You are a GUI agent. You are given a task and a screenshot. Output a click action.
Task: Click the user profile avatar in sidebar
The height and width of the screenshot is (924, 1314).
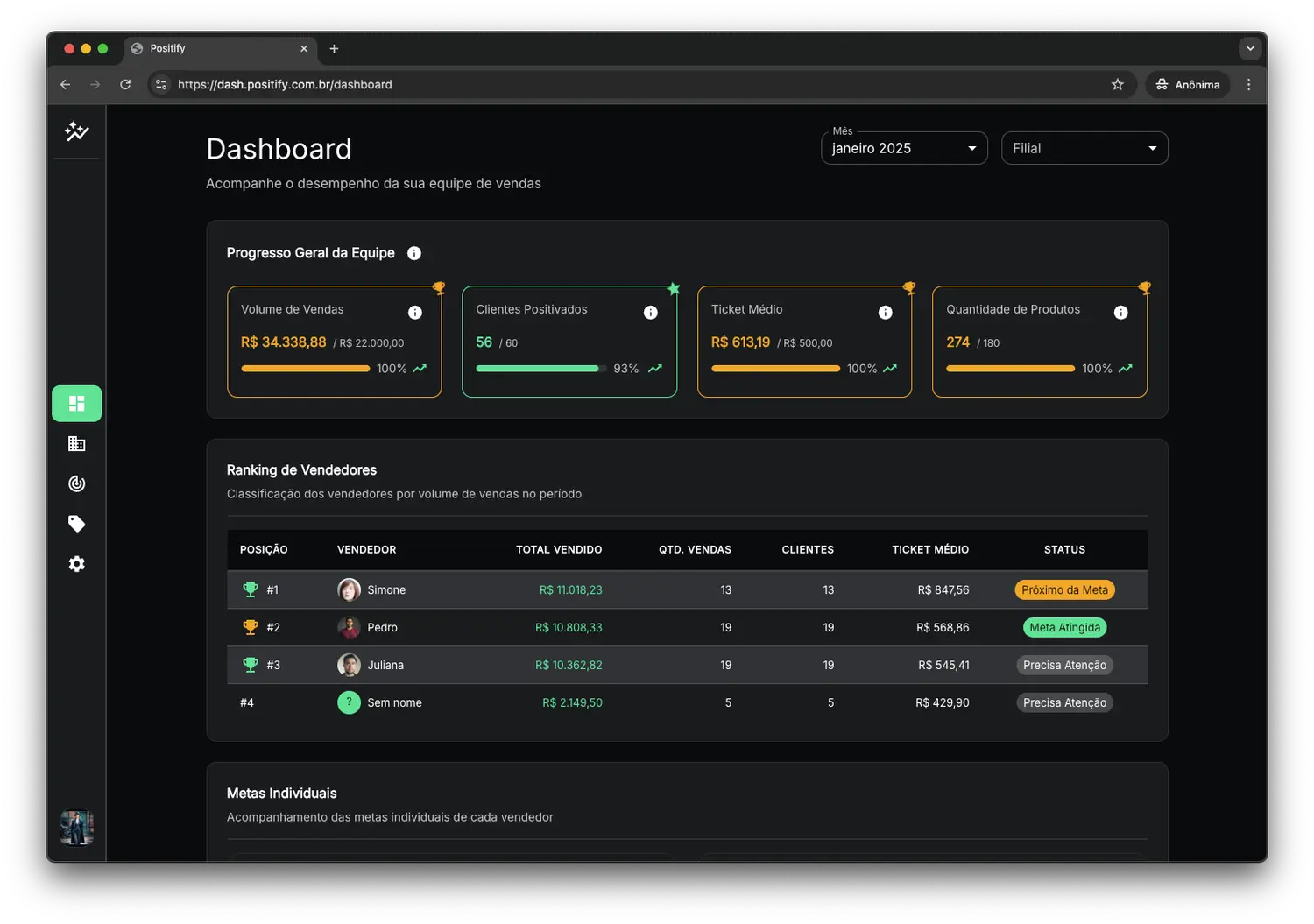tap(77, 827)
